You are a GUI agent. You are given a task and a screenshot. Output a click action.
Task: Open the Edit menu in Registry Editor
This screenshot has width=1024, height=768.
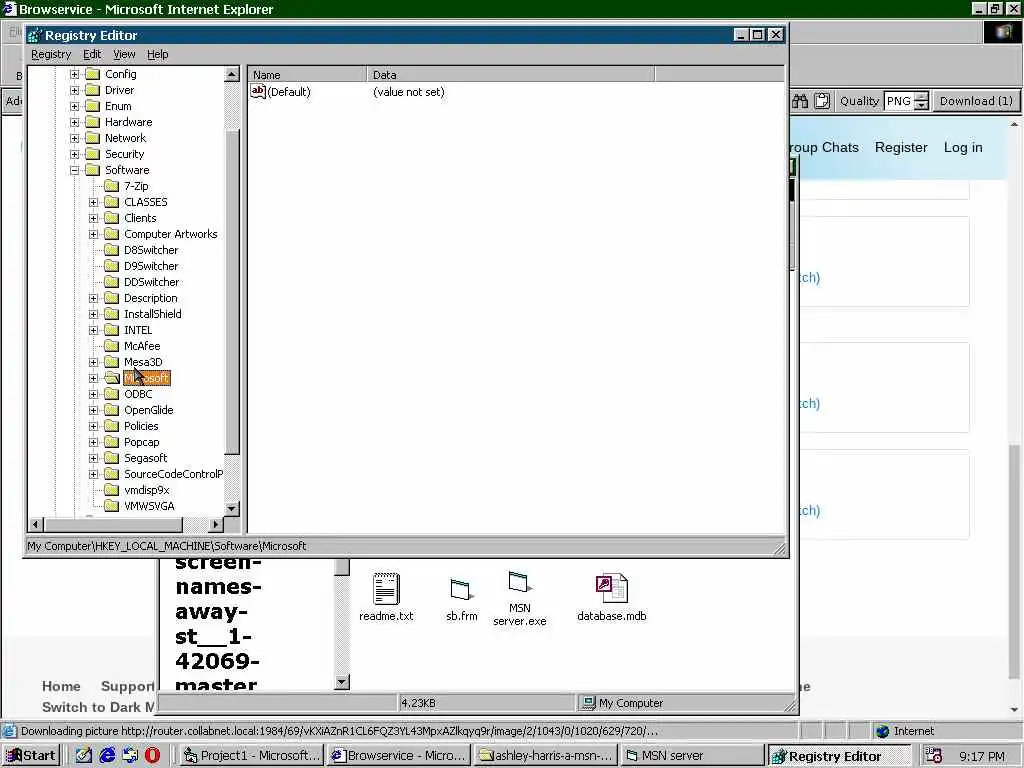(x=92, y=54)
